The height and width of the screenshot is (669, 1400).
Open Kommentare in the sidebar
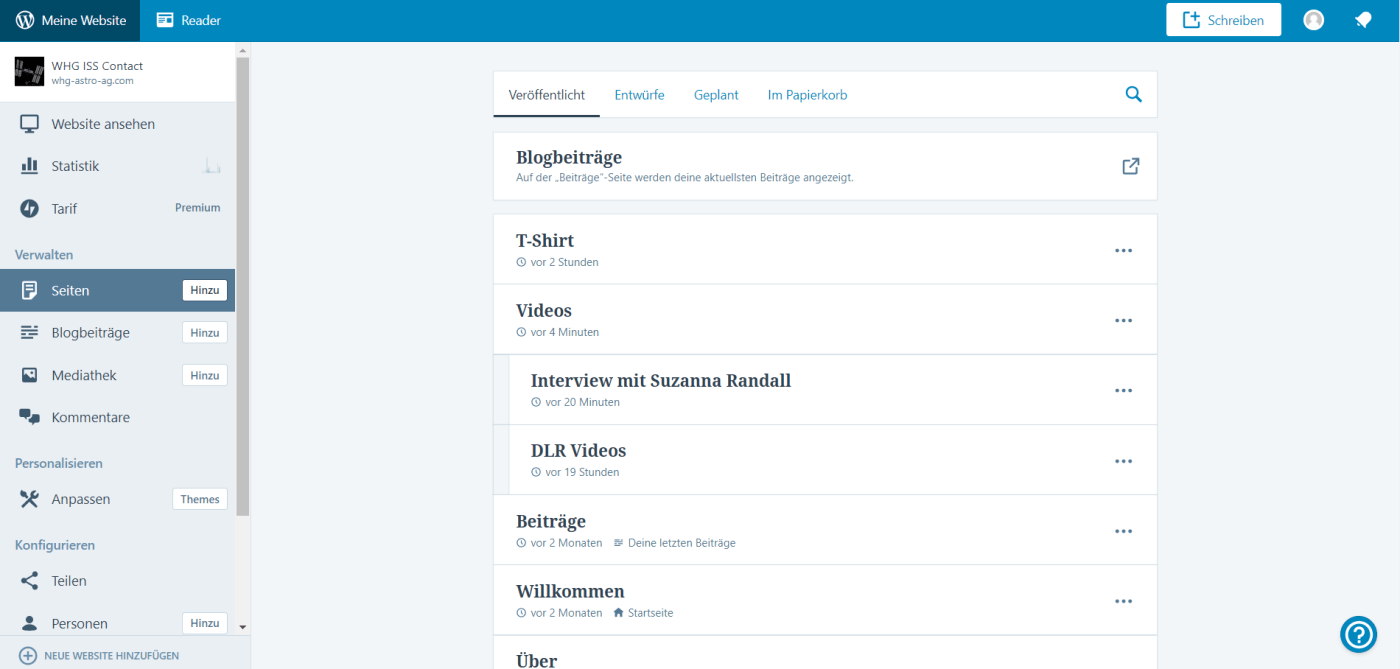click(90, 417)
